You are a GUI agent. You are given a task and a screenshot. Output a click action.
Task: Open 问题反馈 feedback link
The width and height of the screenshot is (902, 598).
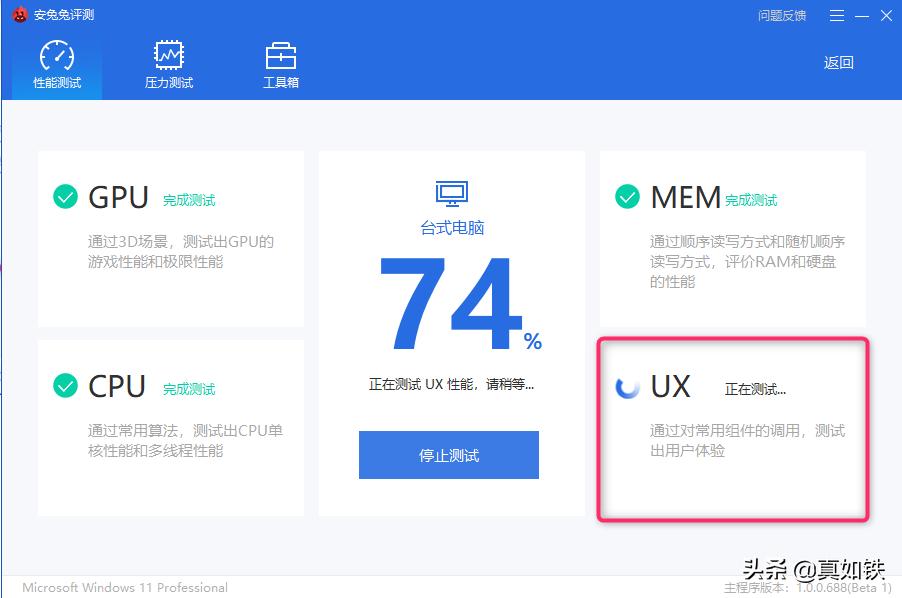click(x=781, y=15)
